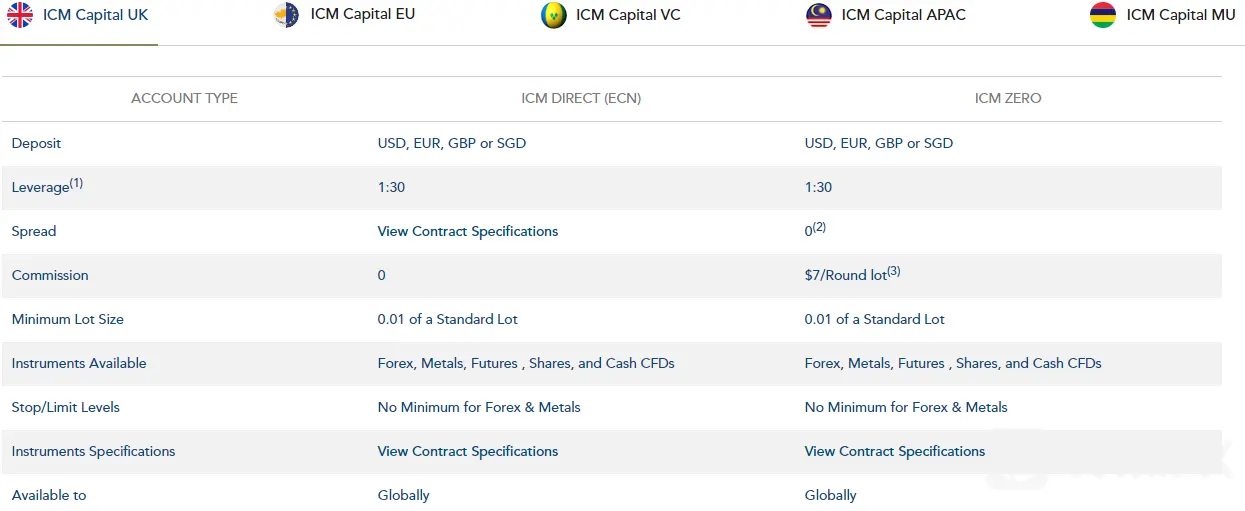Open ICM Zero View Contract Specifications link
The image size is (1245, 511).
click(895, 451)
